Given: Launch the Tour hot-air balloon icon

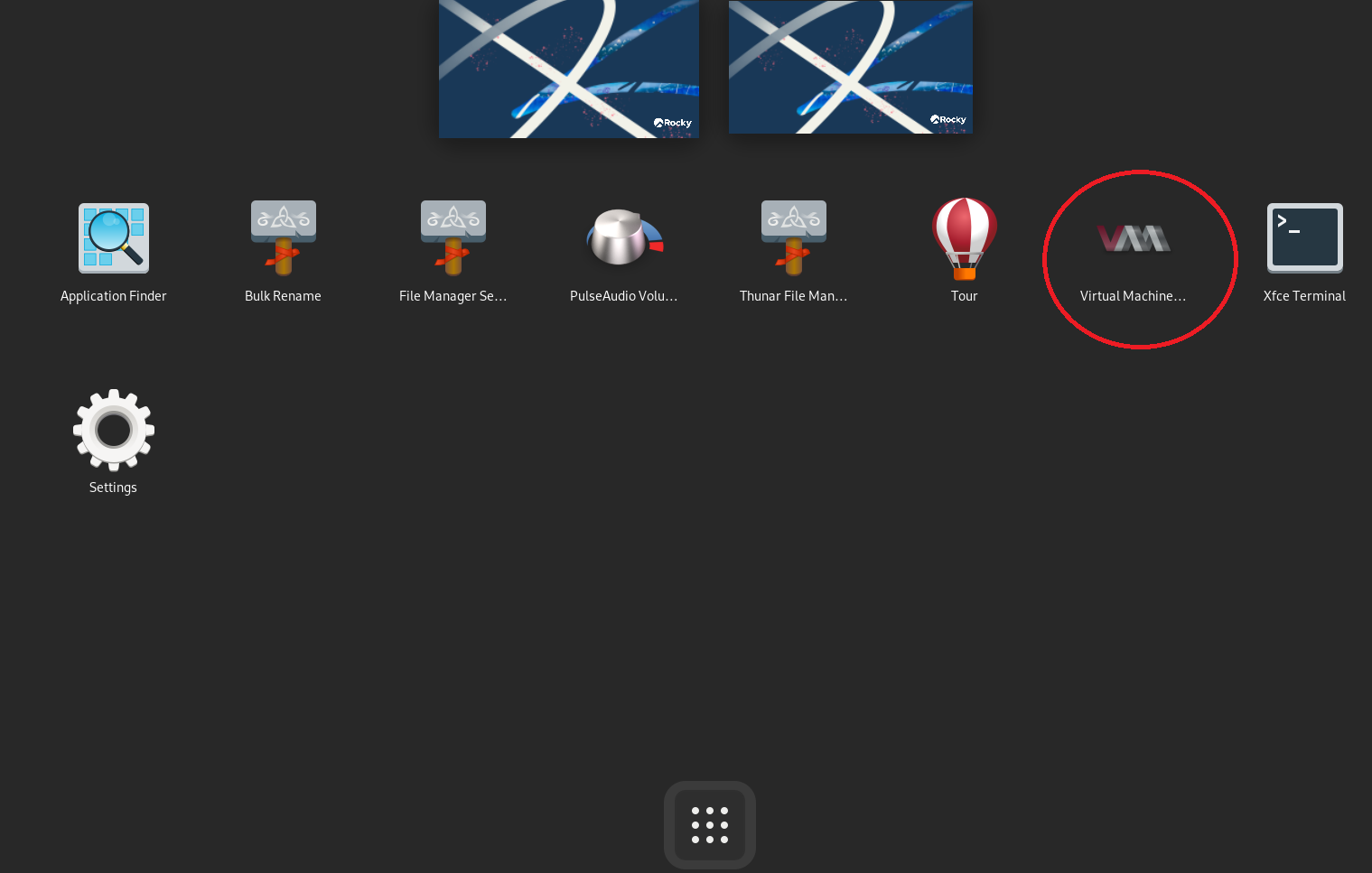Looking at the screenshot, I should 964,238.
